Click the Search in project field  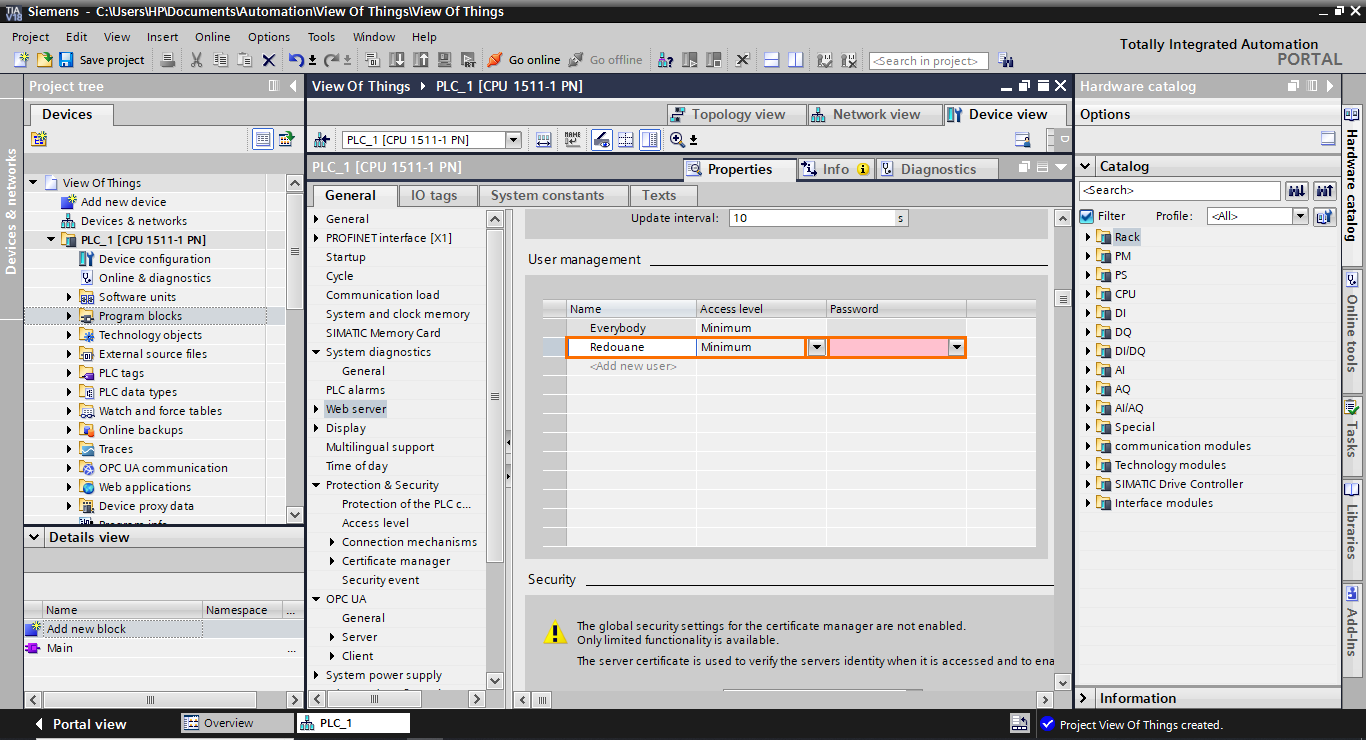pyautogui.click(x=928, y=61)
